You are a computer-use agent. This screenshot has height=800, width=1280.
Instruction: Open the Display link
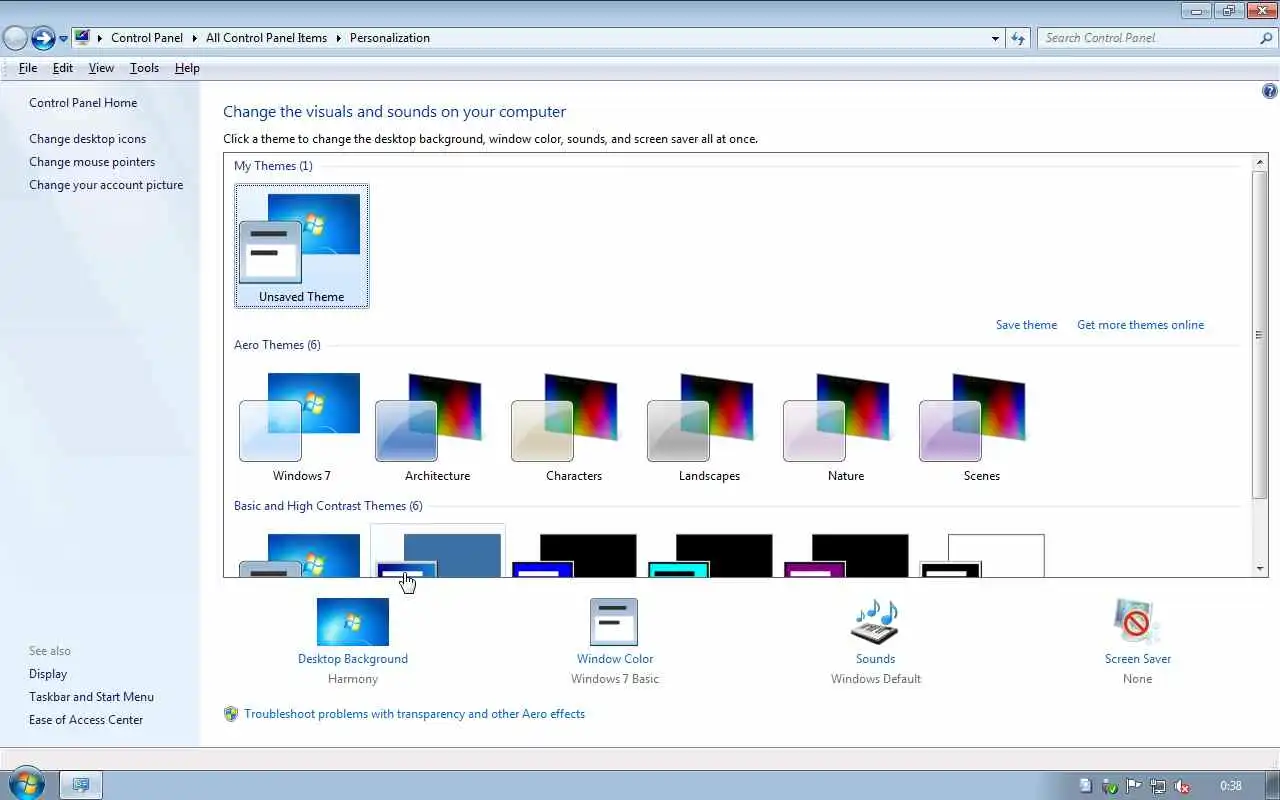[x=48, y=674]
